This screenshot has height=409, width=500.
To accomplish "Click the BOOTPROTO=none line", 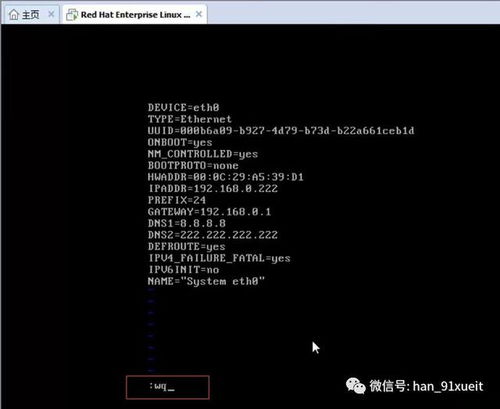I will tap(193, 165).
